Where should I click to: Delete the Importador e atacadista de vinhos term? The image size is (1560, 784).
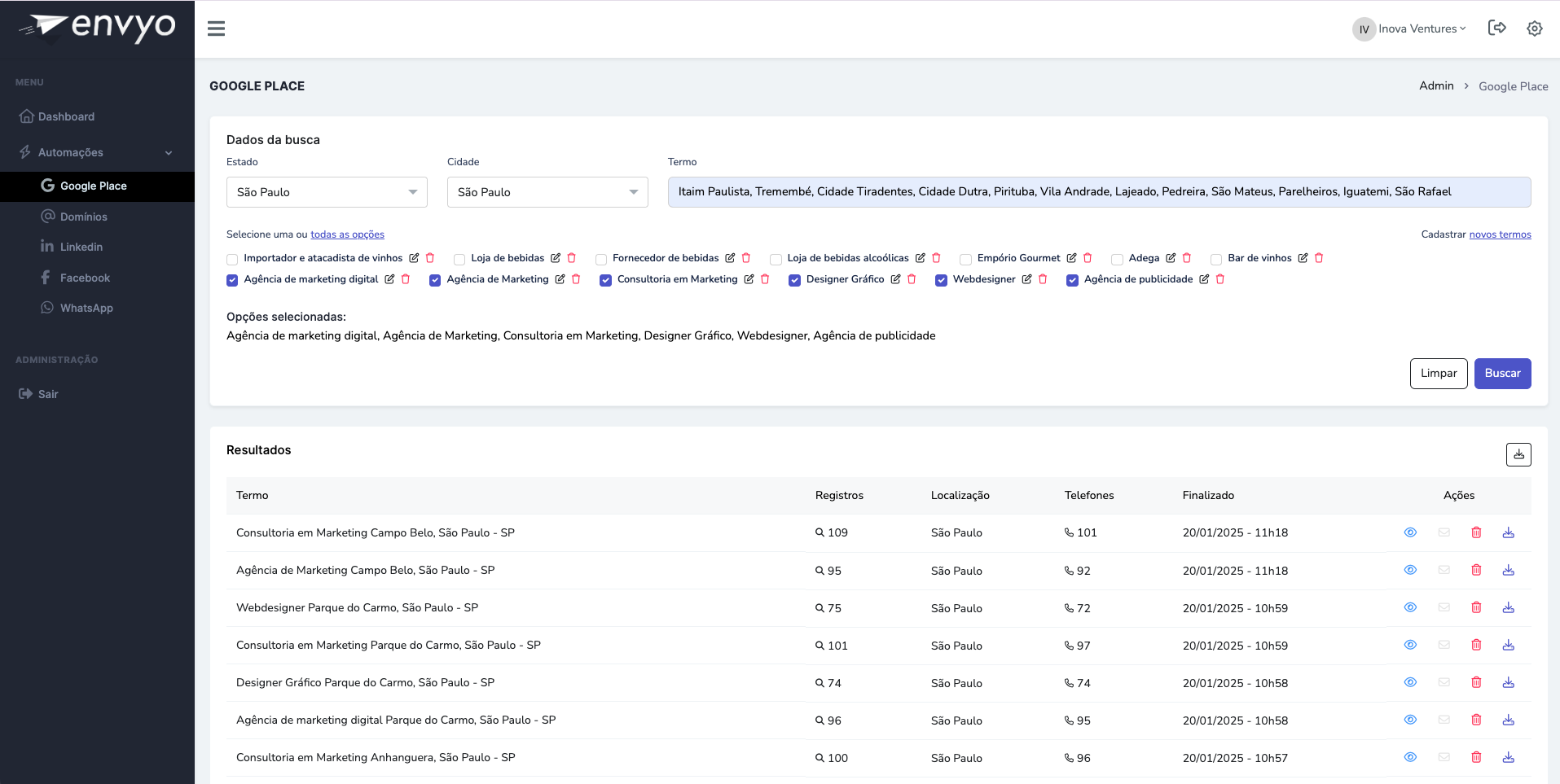430,258
